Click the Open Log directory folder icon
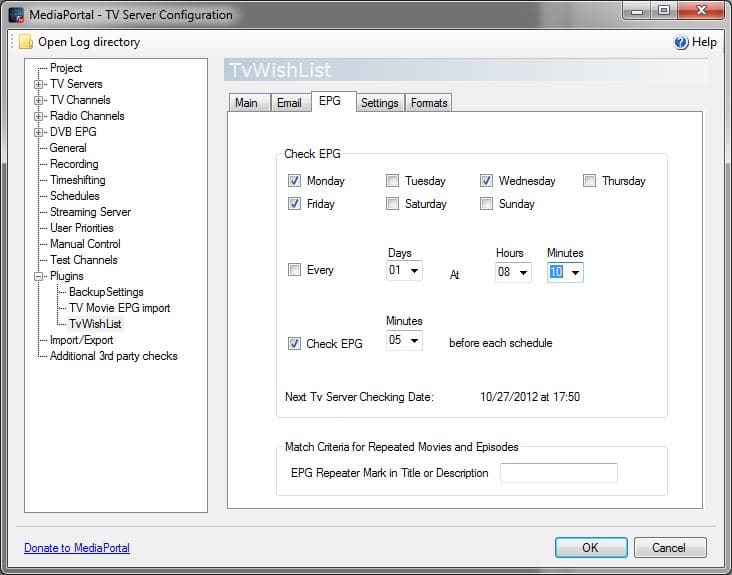This screenshot has width=732, height=575. (x=26, y=42)
